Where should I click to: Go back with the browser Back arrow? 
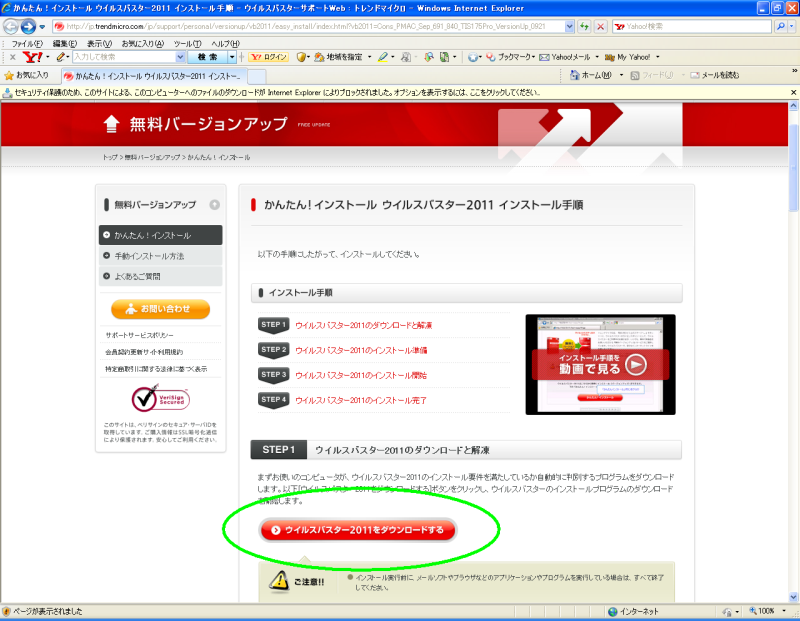10,26
